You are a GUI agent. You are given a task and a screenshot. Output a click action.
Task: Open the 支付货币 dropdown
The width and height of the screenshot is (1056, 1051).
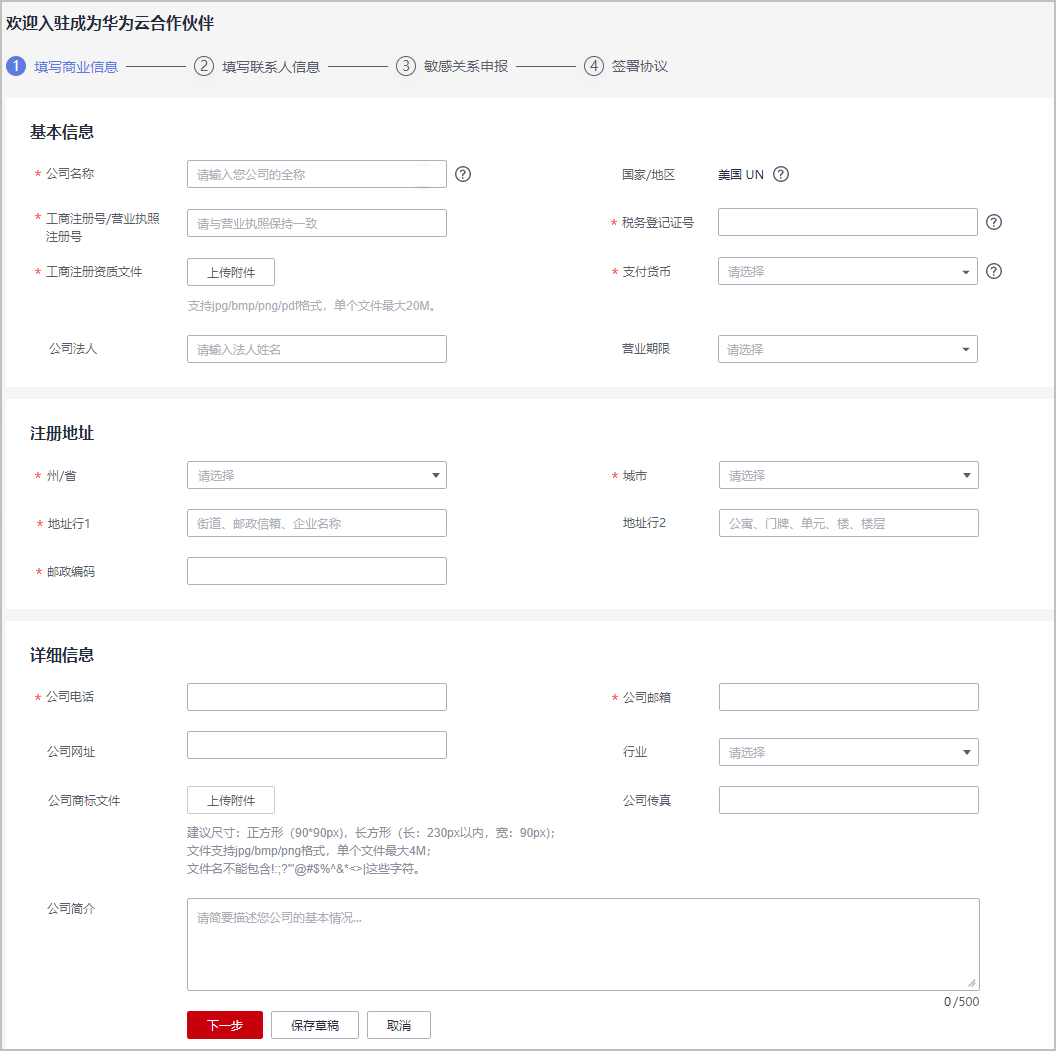(x=847, y=271)
